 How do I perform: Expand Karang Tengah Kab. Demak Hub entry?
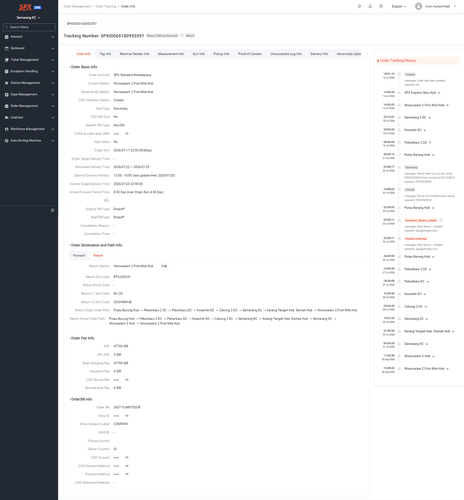click(429, 331)
